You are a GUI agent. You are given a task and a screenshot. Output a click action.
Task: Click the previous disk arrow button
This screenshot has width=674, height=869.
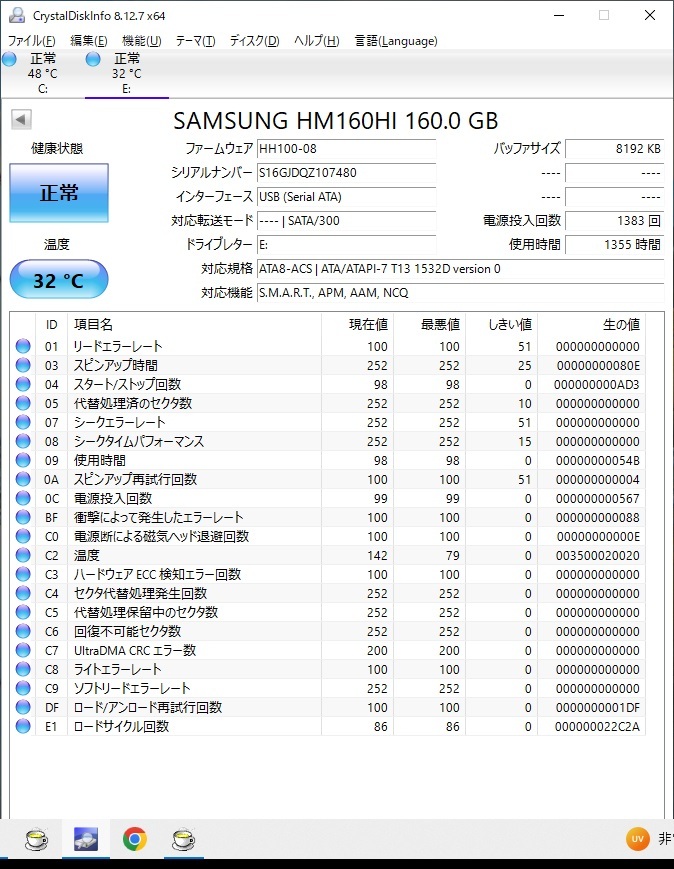(x=21, y=120)
